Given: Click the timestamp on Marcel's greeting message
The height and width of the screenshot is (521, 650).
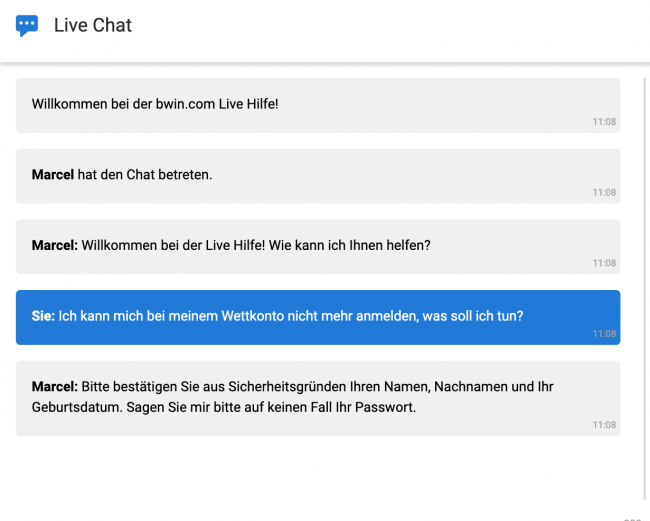Looking at the screenshot, I should [604, 264].
